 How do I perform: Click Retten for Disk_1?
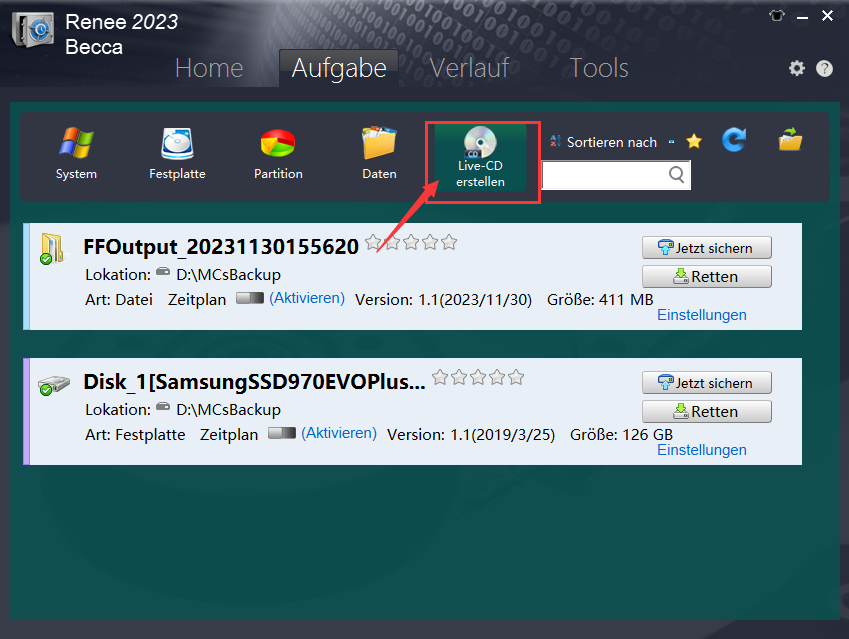tap(706, 411)
